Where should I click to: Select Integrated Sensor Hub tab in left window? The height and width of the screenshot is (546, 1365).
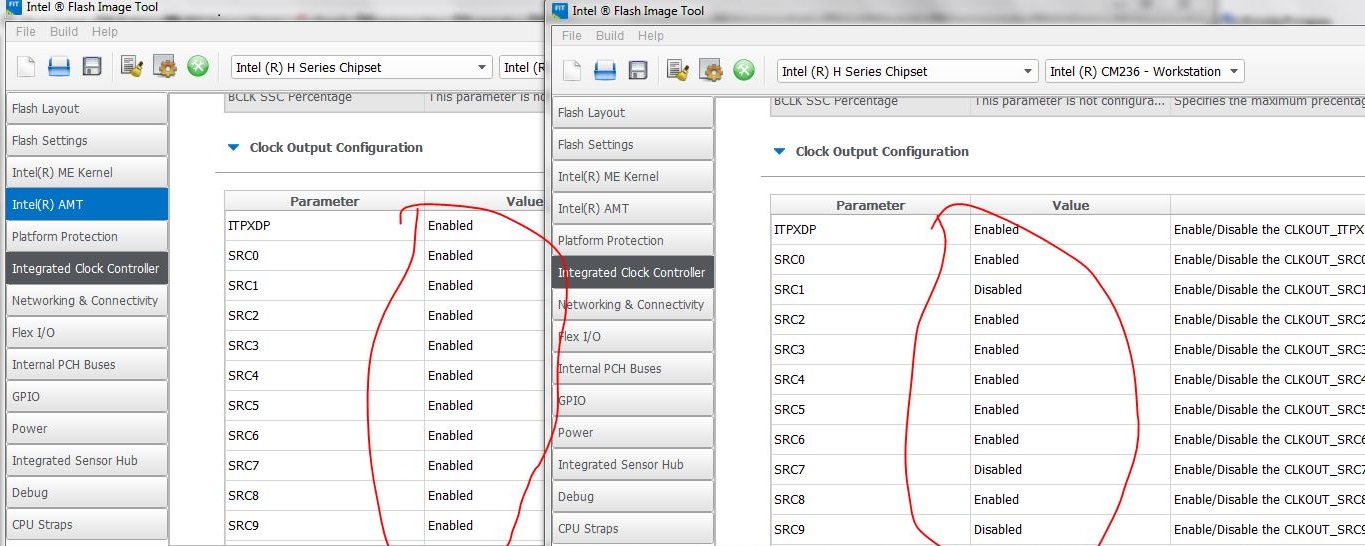[87, 461]
